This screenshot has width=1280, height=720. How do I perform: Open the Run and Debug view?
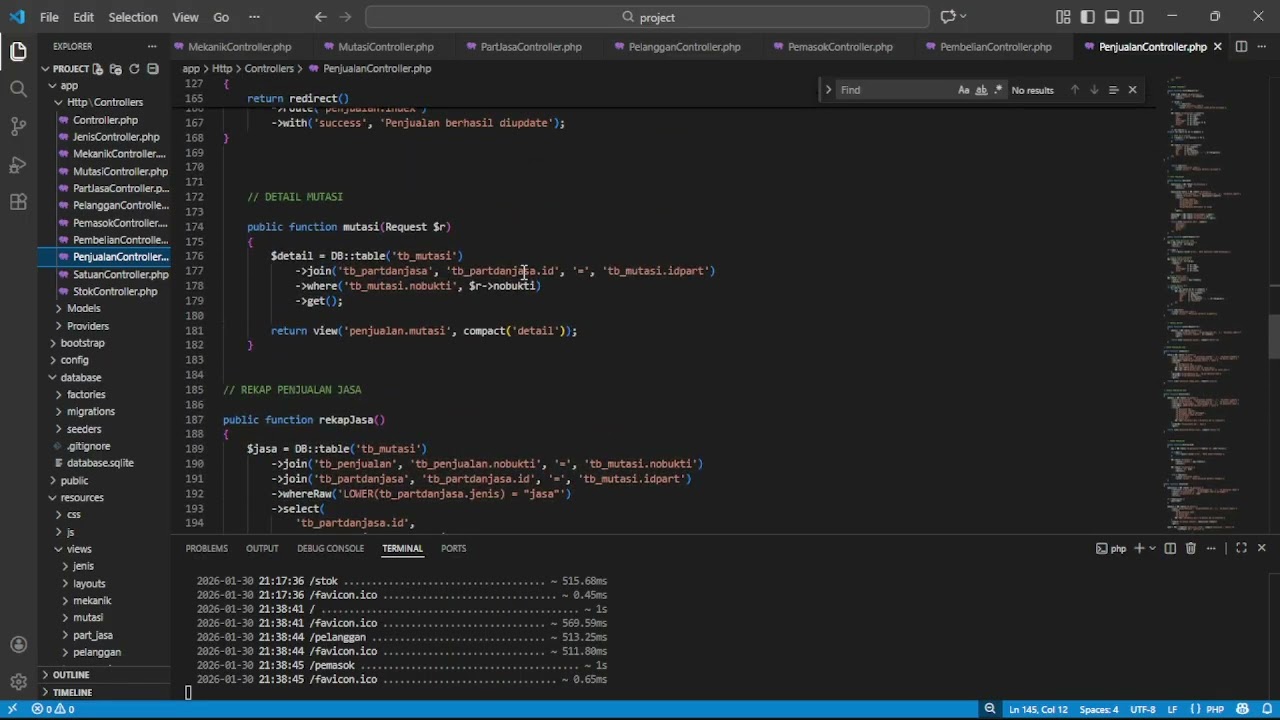18,164
